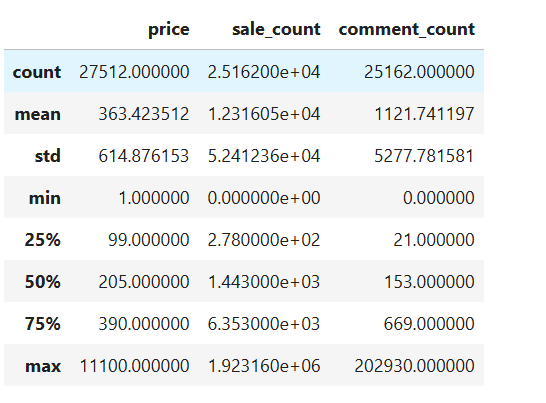Select the min row label
This screenshot has width=546, height=403.
[x=45, y=198]
